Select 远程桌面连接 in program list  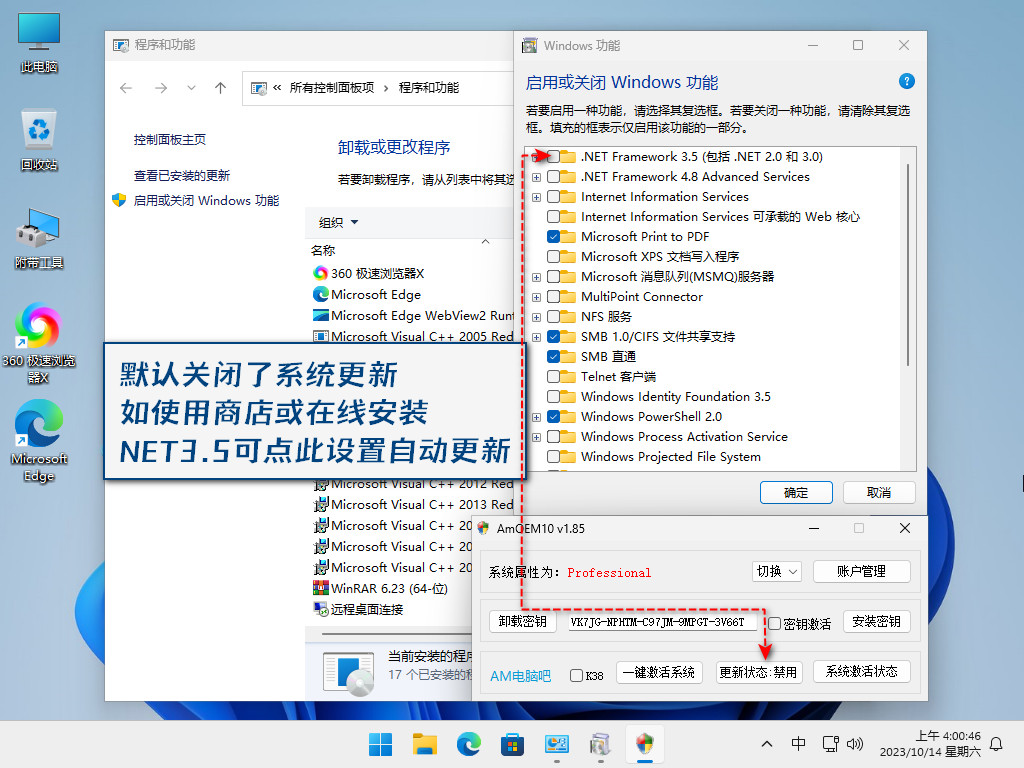coord(359,609)
